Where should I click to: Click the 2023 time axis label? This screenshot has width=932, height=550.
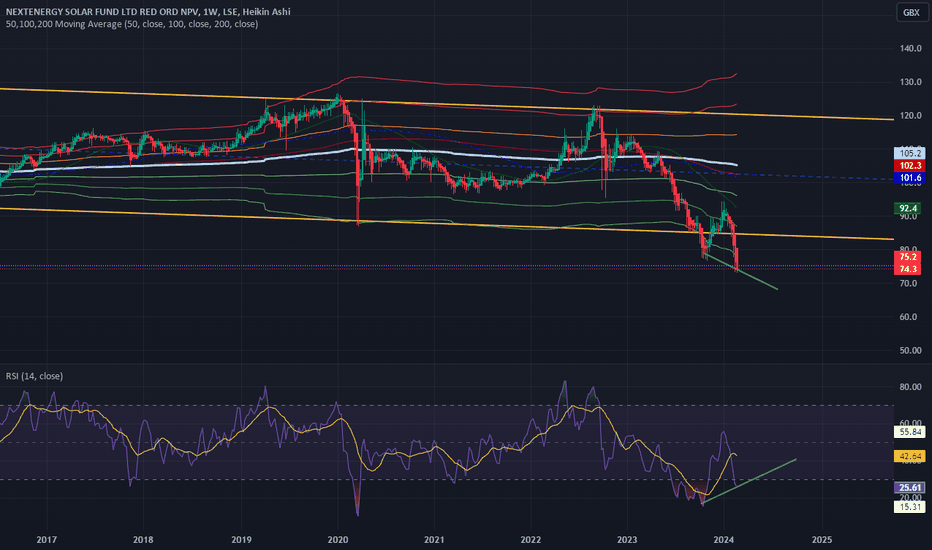coord(627,540)
